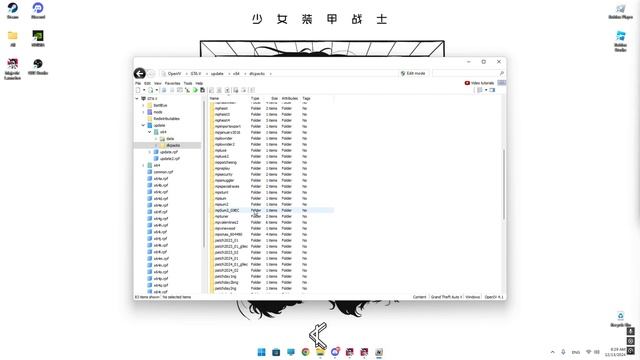Open the File menu

pos(138,83)
